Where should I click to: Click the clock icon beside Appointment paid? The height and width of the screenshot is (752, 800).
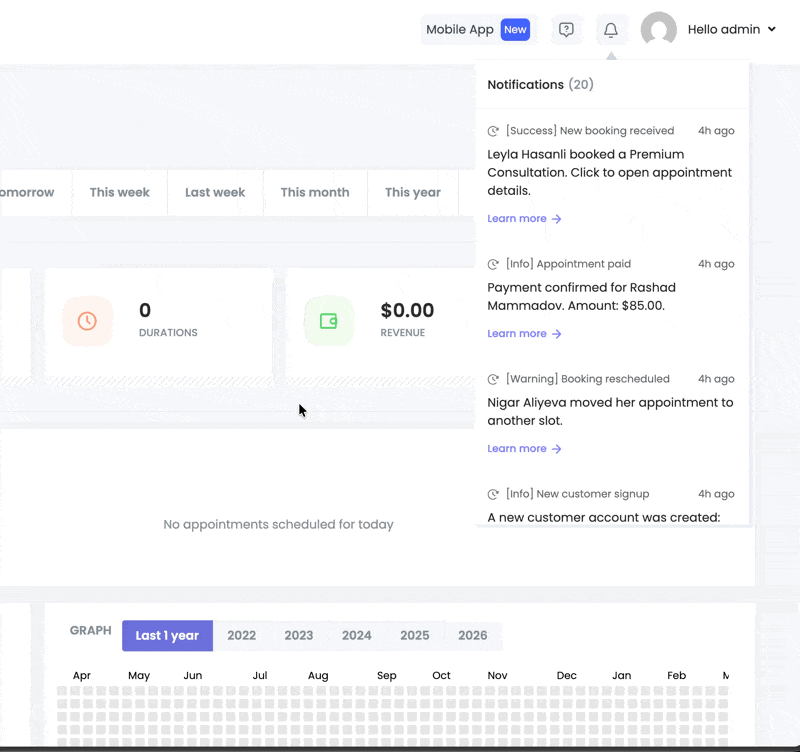pyautogui.click(x=493, y=264)
